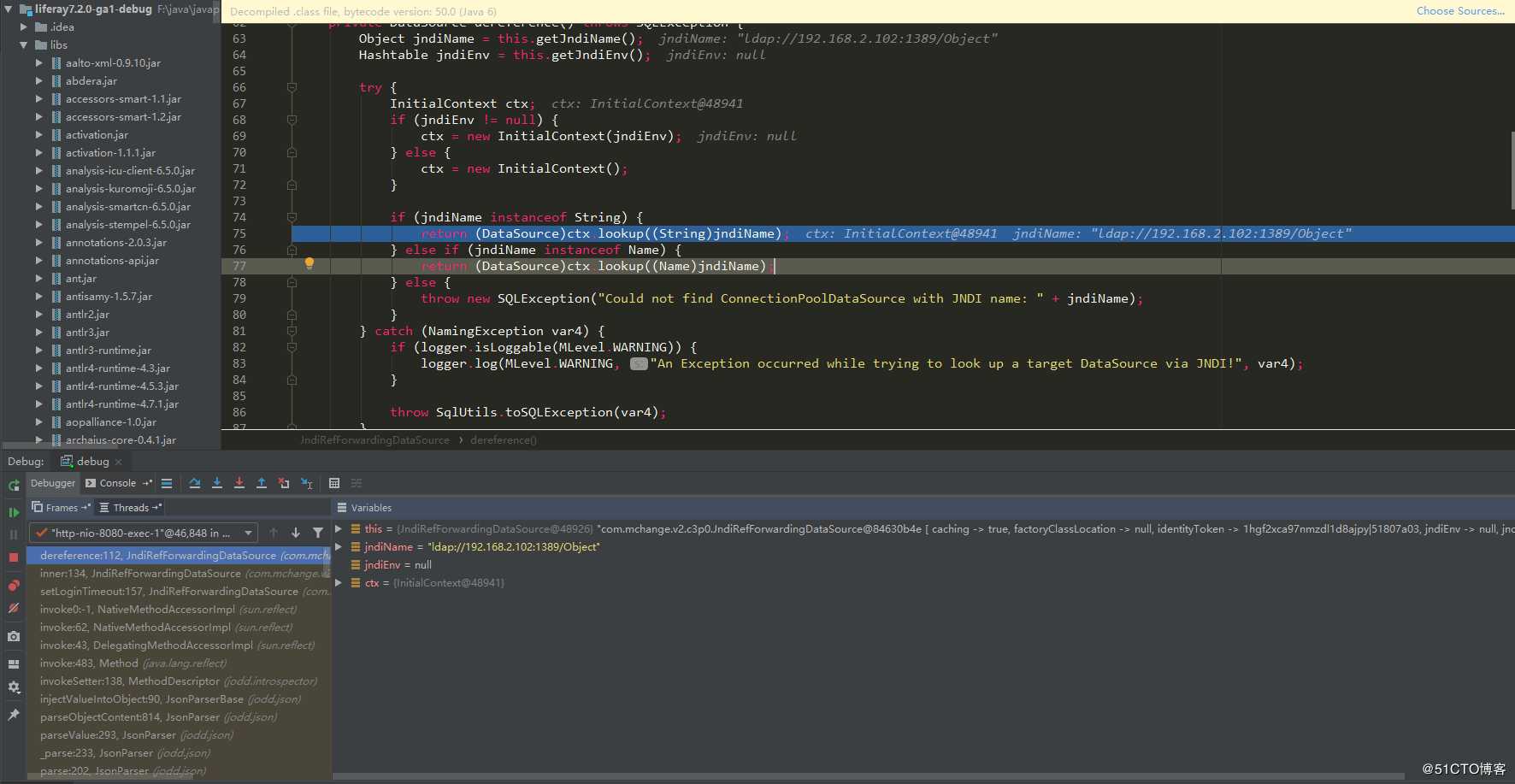The image size is (1515, 784).
Task: Collapse the libs folder
Action: [x=24, y=45]
